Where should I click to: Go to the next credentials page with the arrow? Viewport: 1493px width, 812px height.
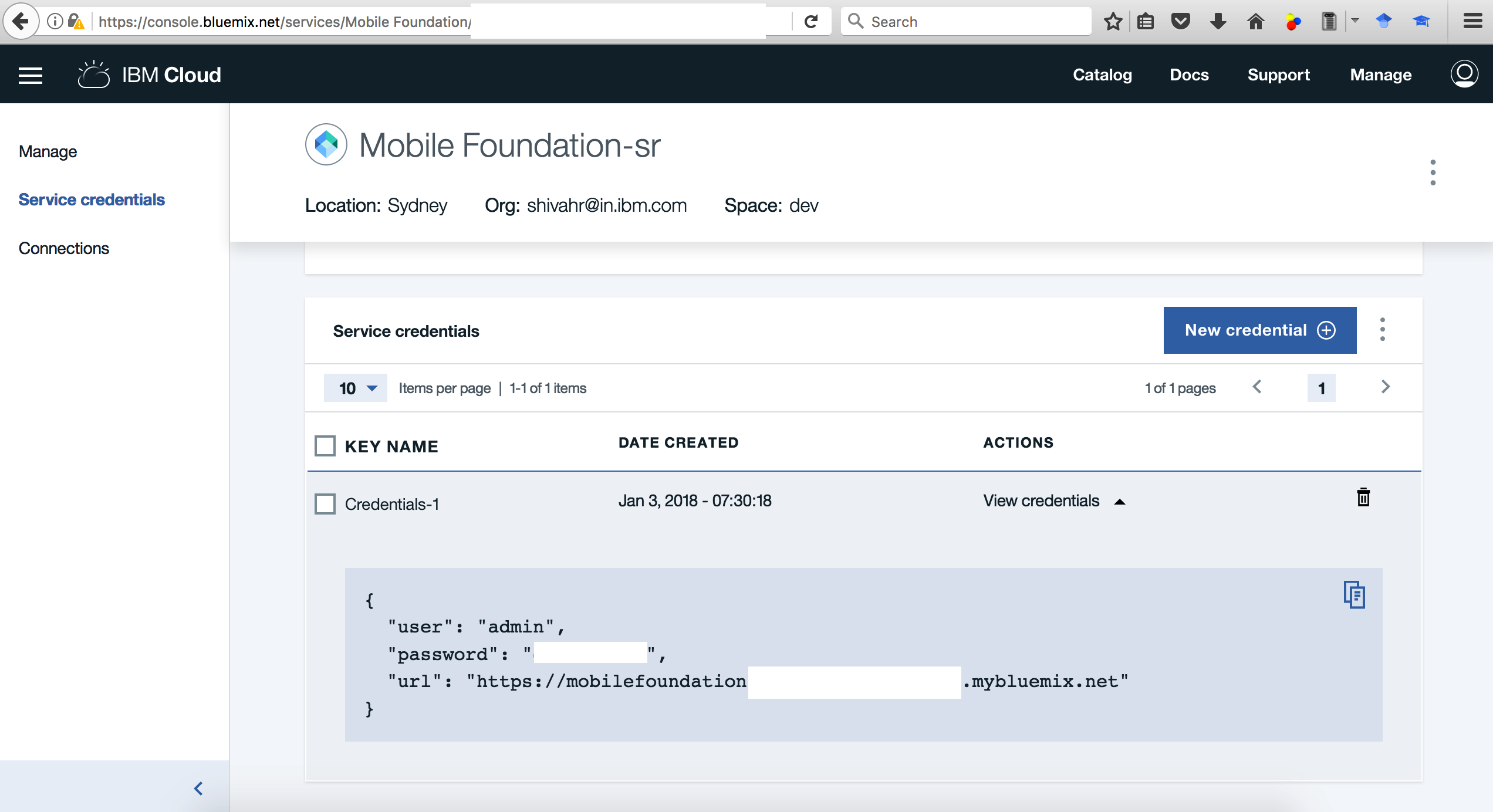1386,387
